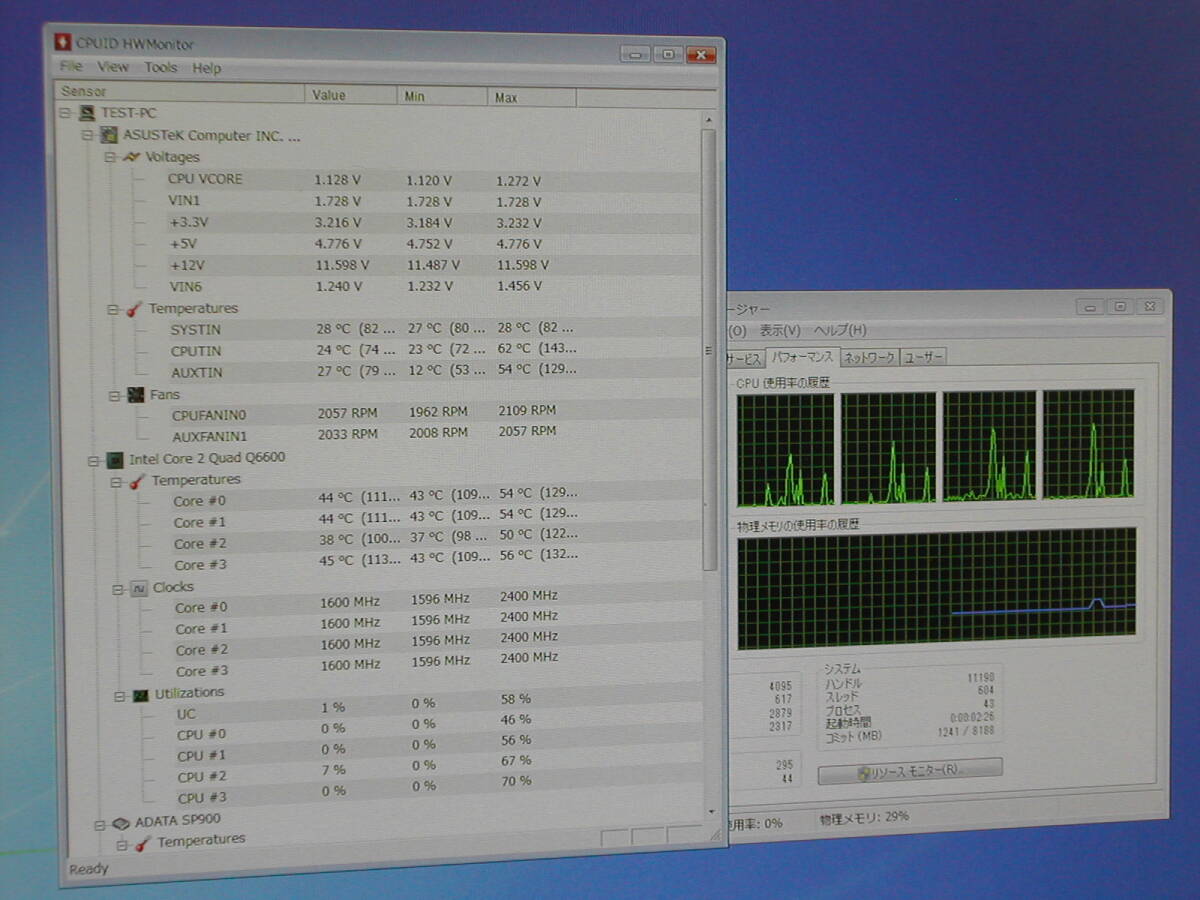
Task: Click the 物理メモリ: 29% status text
Action: (x=864, y=817)
